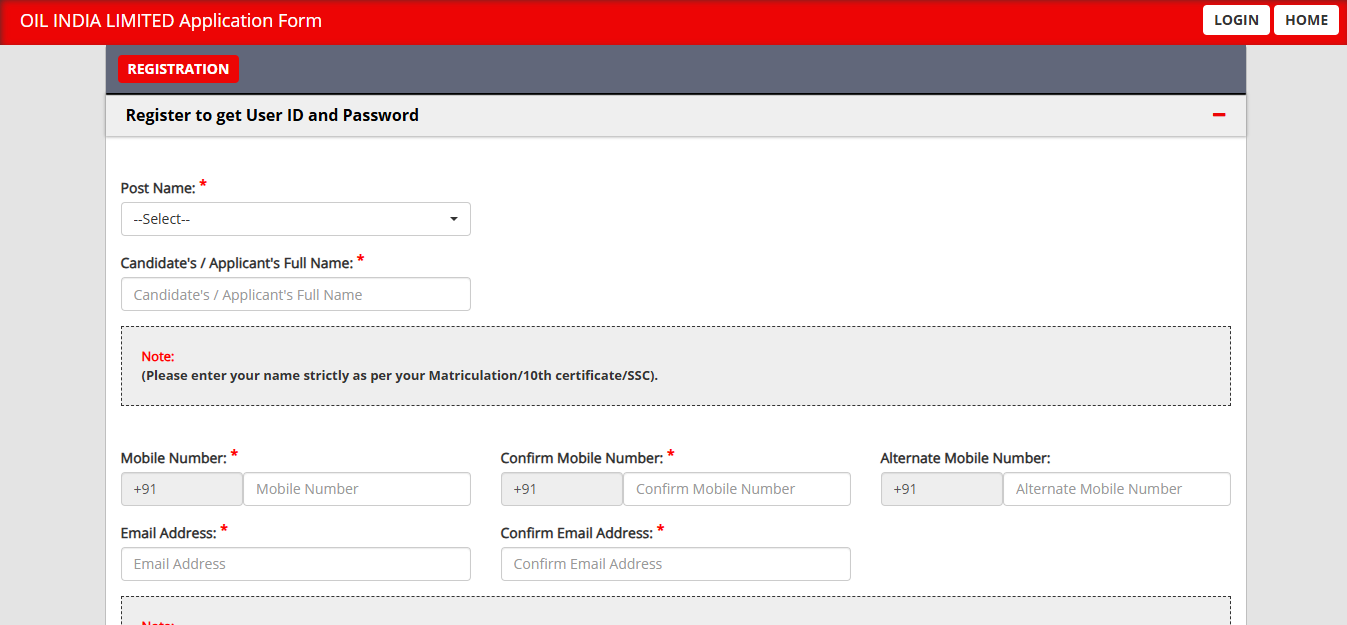Select the REGISTRATION tab
This screenshot has height=625, width=1347.
click(178, 69)
